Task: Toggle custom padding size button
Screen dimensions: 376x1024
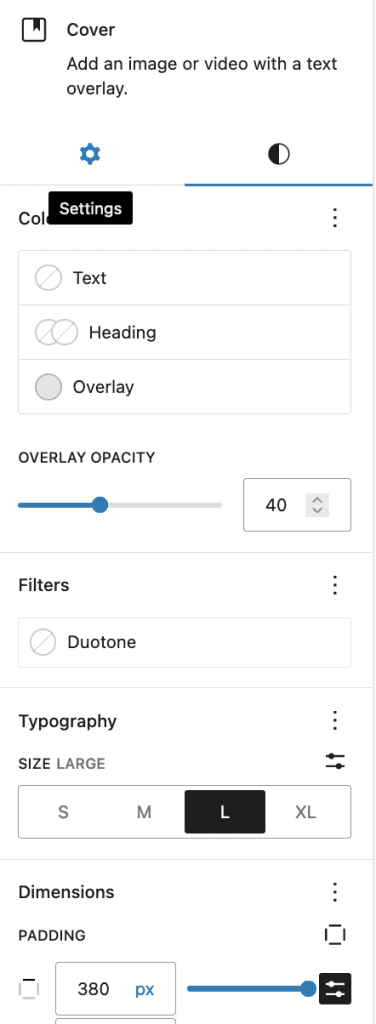Action: click(x=335, y=989)
